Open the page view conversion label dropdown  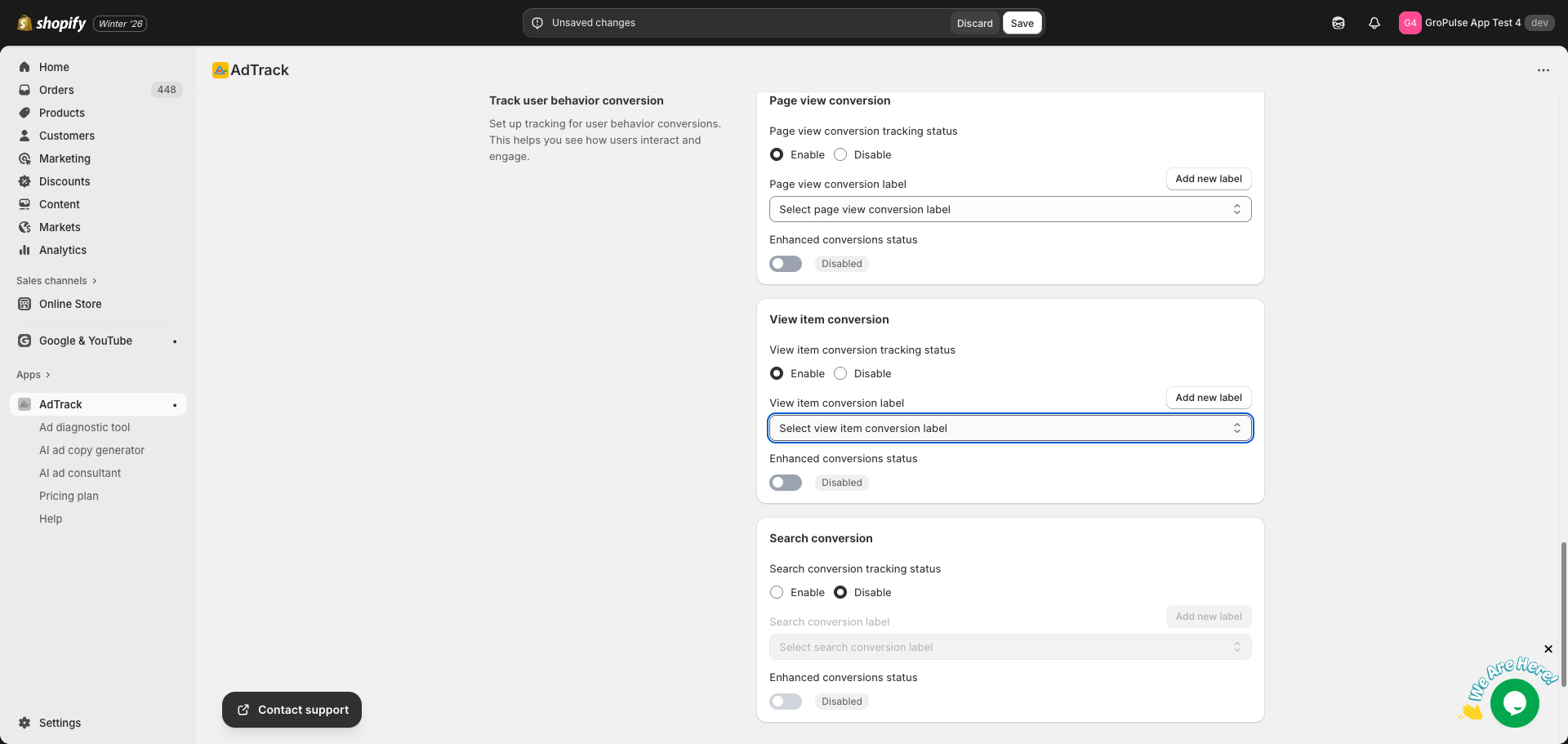click(1009, 209)
